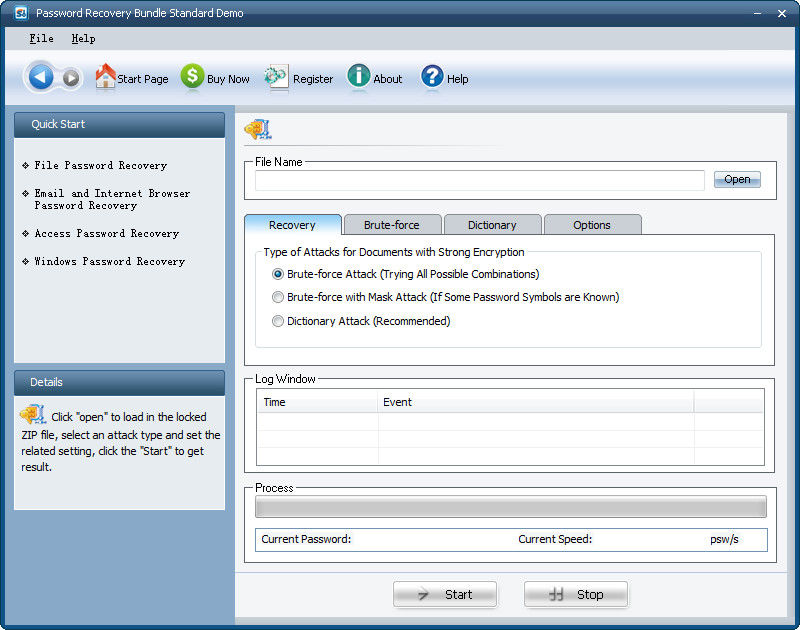Open File Password Recovery from Quick Start
Screen dimensions: 800x630
point(101,166)
